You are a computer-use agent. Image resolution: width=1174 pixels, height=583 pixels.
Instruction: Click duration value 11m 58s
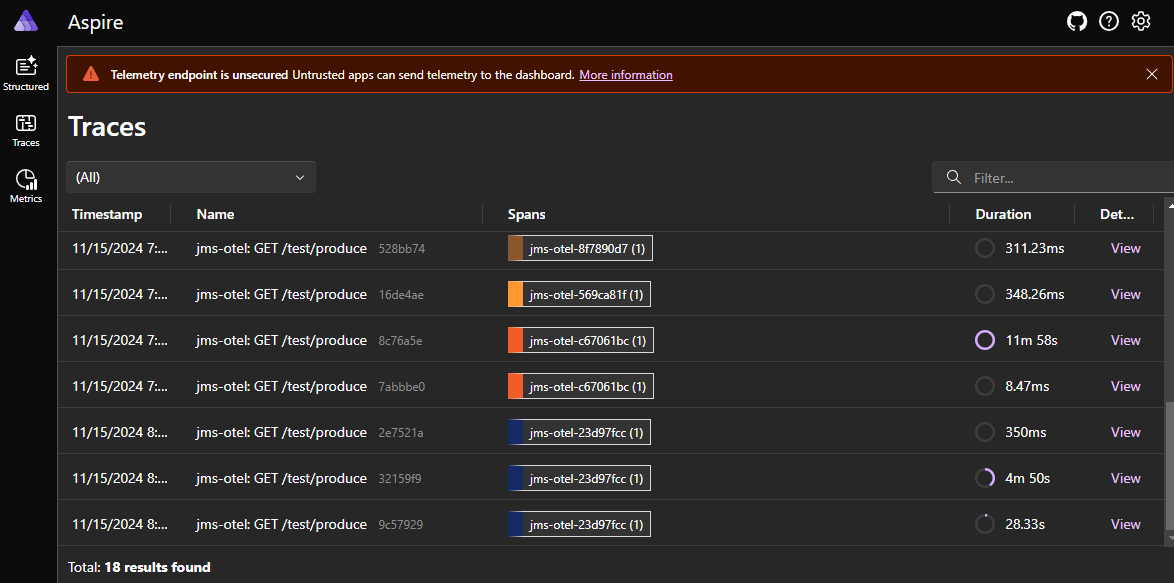pyautogui.click(x=1031, y=341)
